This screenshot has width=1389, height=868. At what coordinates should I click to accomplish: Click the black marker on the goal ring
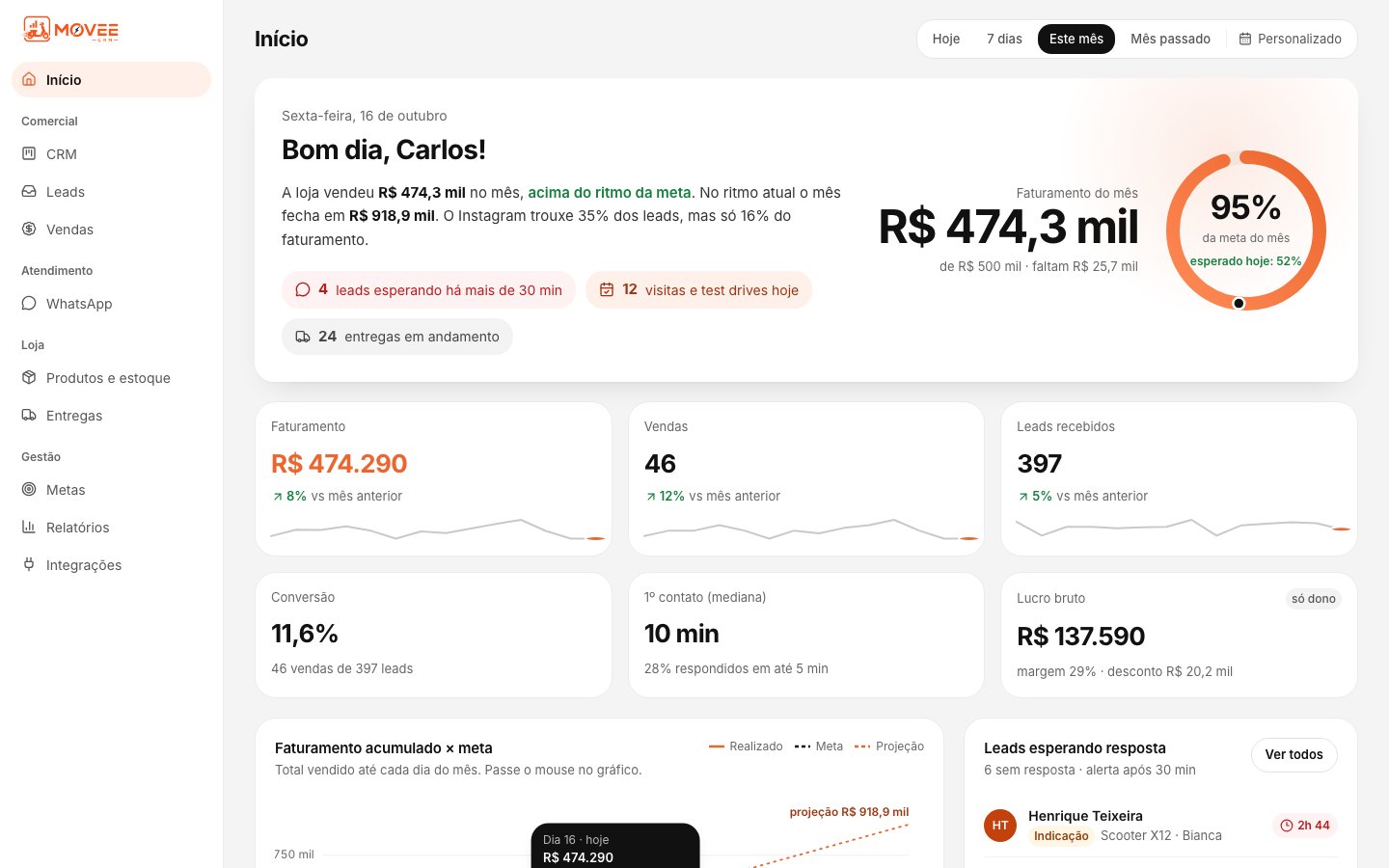(x=1239, y=303)
